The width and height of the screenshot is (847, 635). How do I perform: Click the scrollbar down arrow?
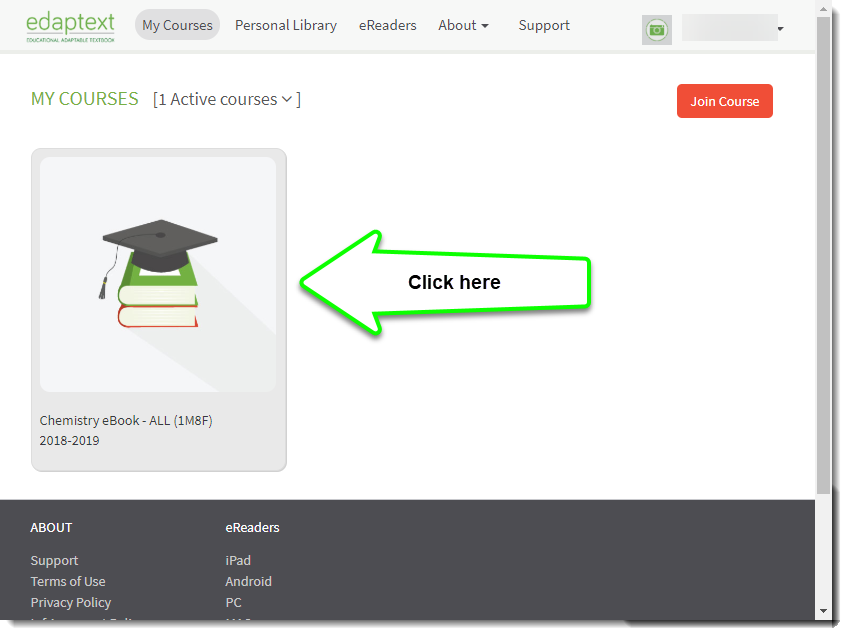click(x=823, y=610)
